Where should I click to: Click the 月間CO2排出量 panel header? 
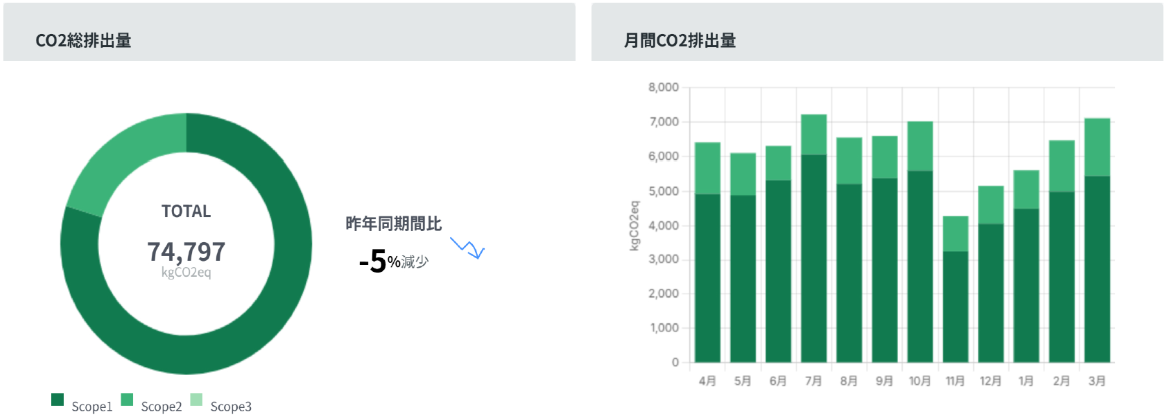(x=879, y=32)
